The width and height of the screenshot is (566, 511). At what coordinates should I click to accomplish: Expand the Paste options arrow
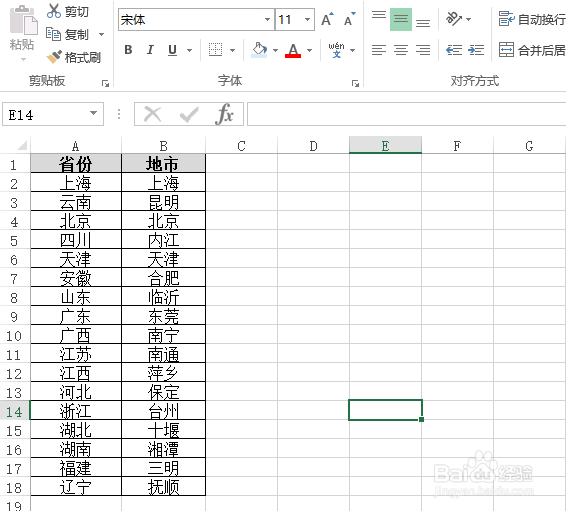[x=23, y=59]
